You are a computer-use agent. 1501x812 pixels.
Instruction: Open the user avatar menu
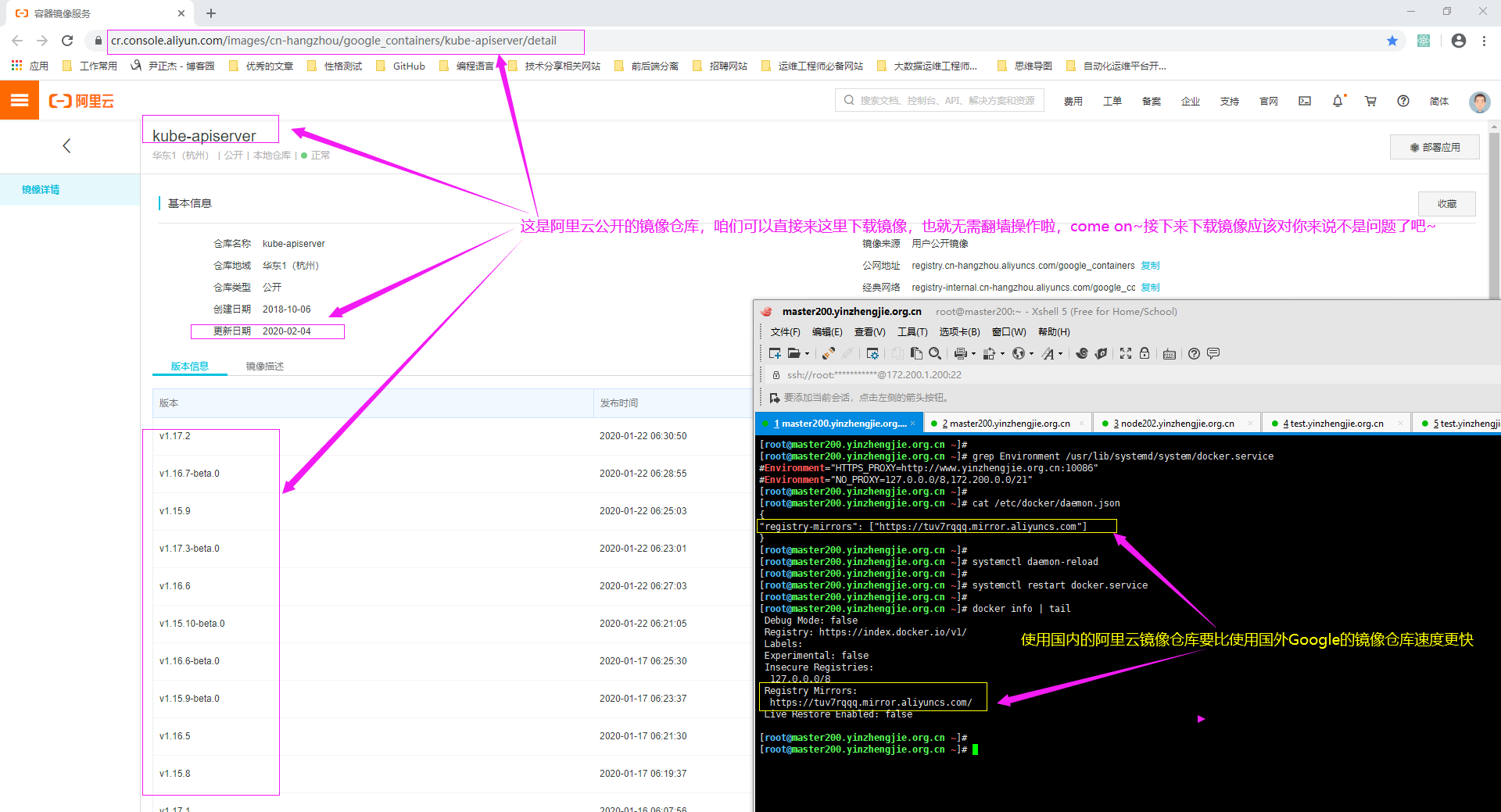pyautogui.click(x=1479, y=101)
